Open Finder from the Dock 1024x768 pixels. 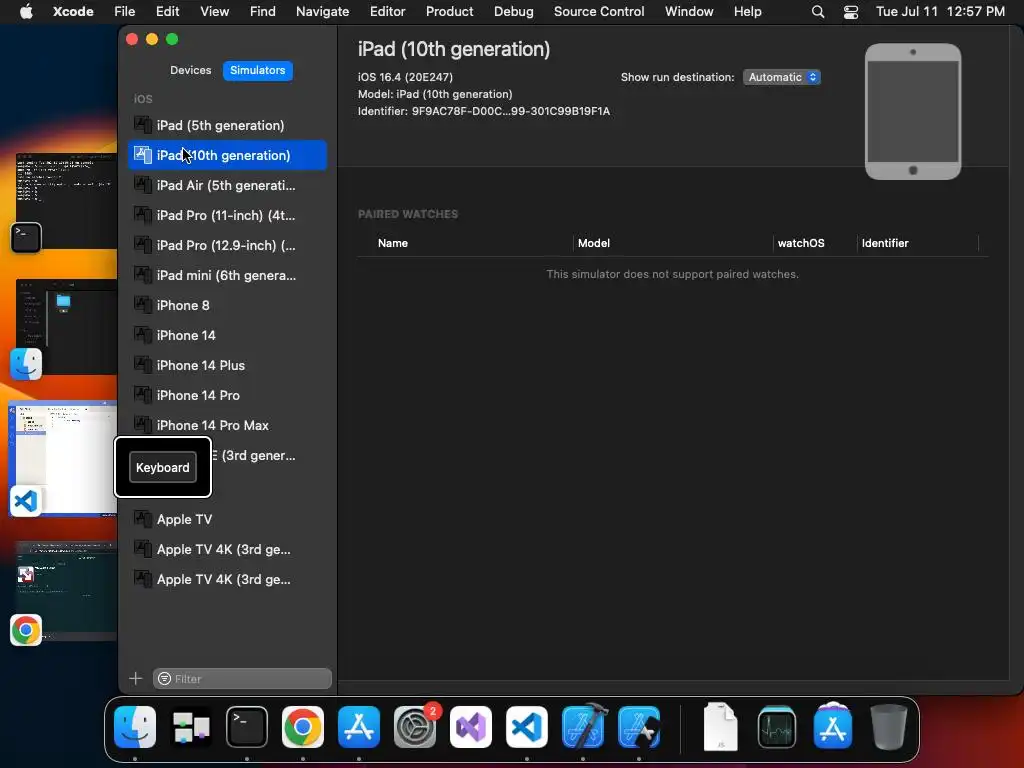135,727
